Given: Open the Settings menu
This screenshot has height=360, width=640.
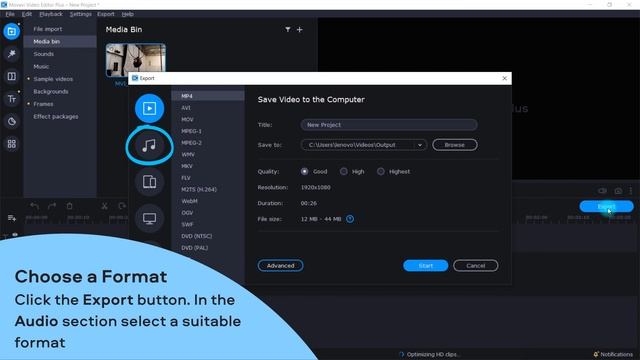Looking at the screenshot, I should (x=80, y=14).
